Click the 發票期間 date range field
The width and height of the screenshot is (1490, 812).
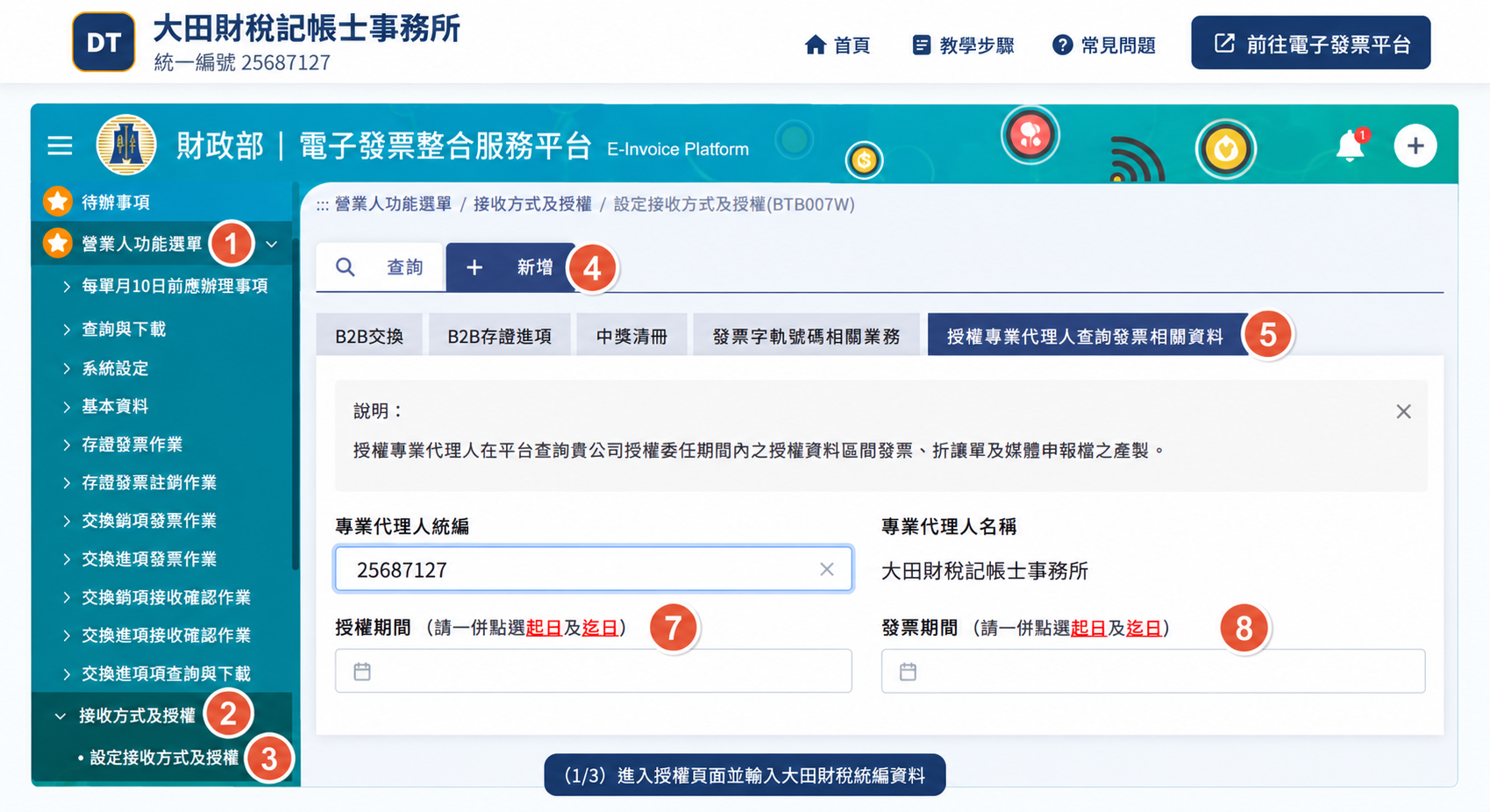pos(1153,671)
